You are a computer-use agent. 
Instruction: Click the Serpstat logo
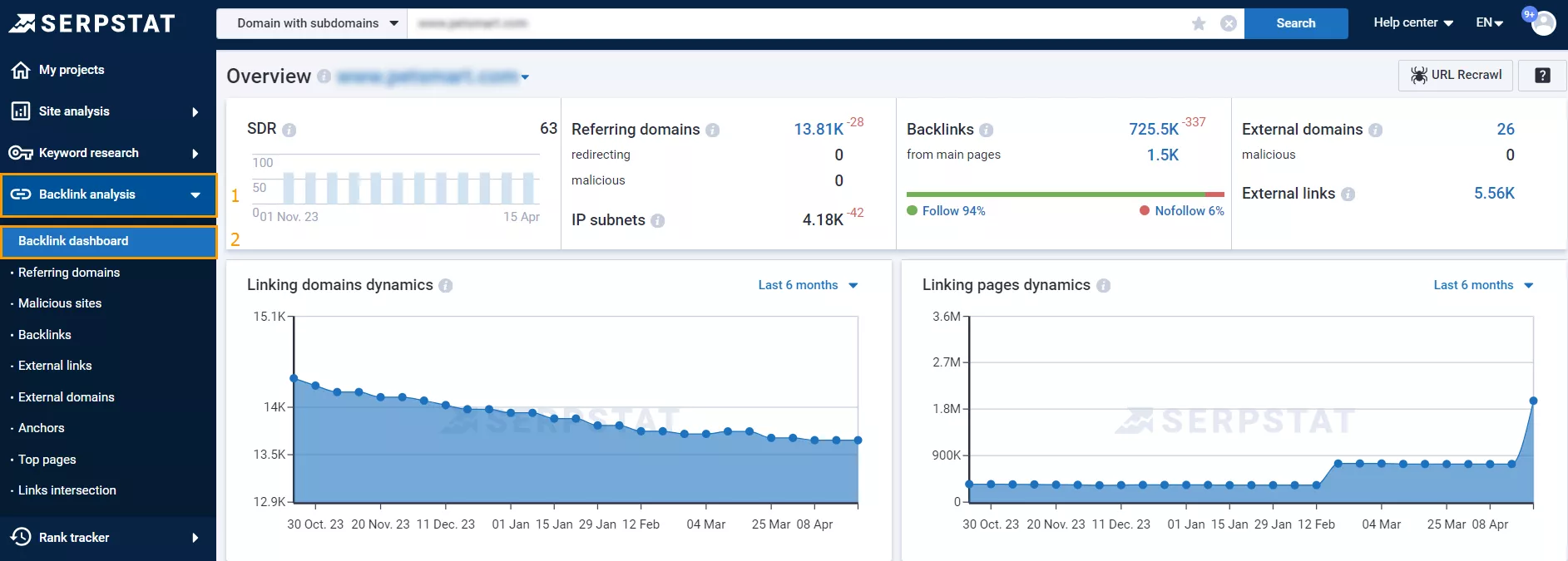click(92, 23)
